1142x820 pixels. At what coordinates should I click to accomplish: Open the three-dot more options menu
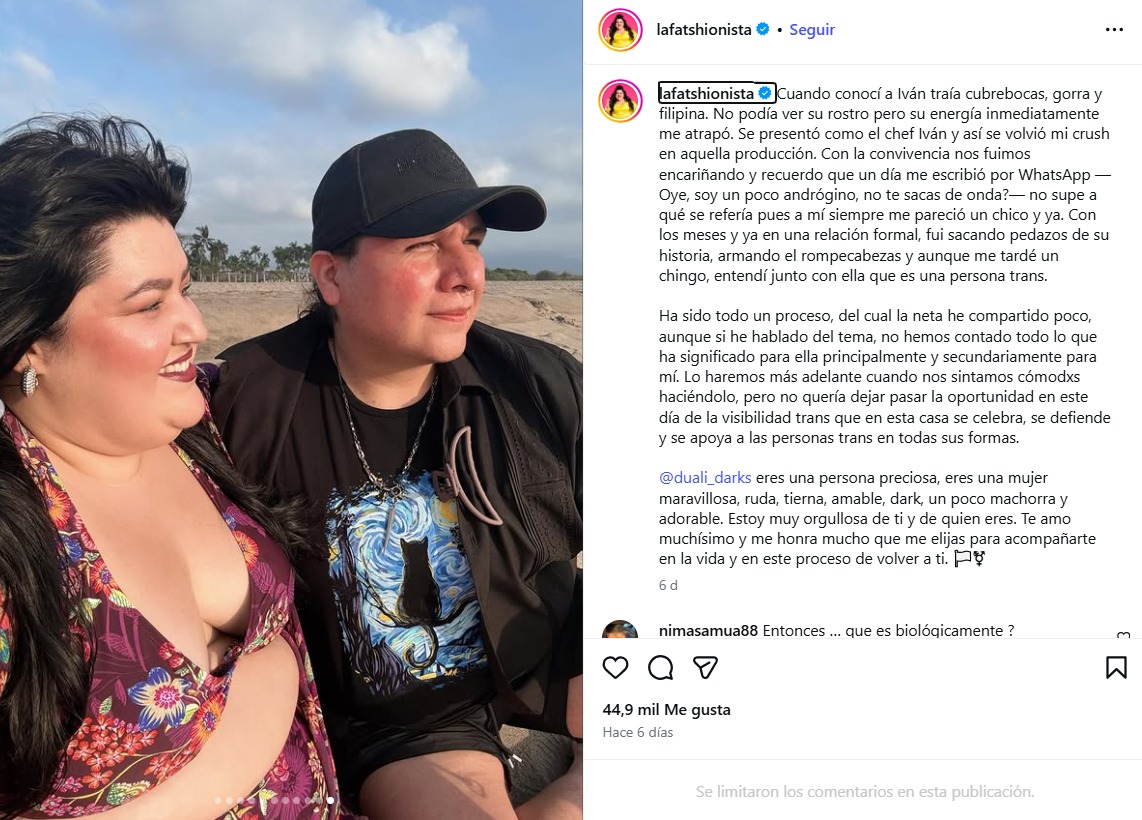pos(1114,29)
